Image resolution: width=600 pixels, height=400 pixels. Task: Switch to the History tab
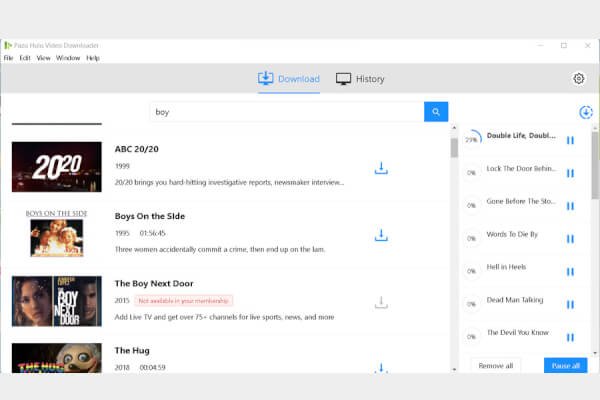click(360, 79)
